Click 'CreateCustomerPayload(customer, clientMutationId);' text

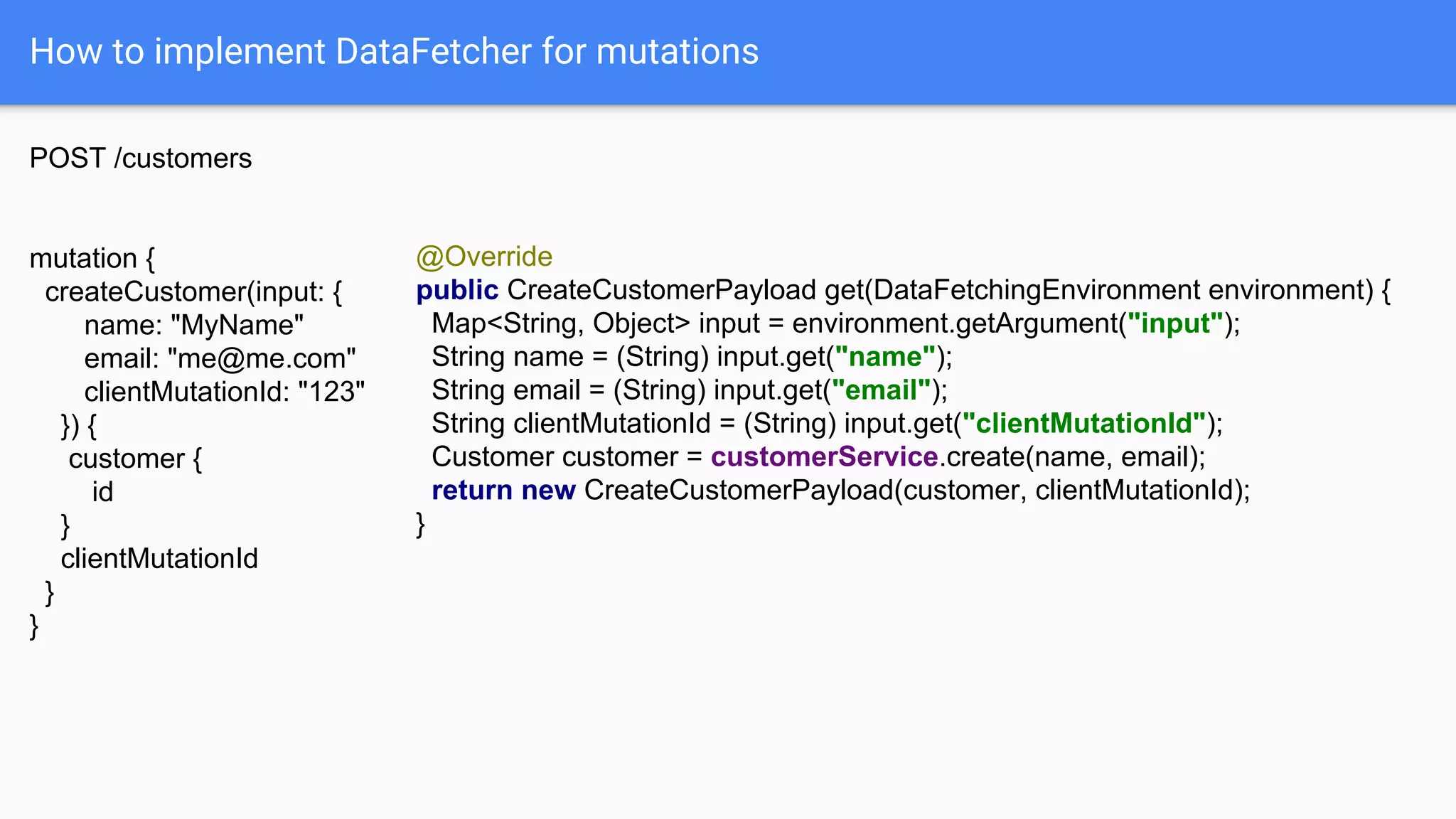click(917, 491)
